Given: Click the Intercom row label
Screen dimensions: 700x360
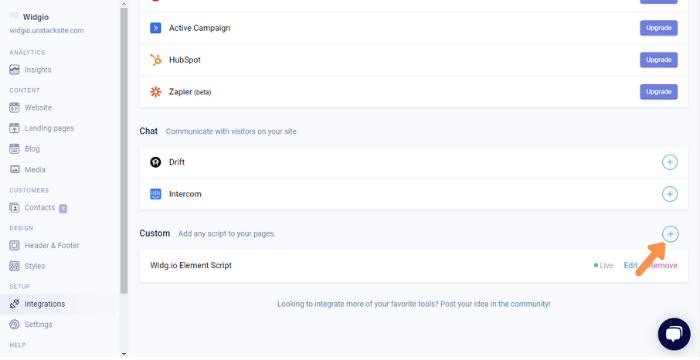Looking at the screenshot, I should pyautogui.click(x=185, y=194).
